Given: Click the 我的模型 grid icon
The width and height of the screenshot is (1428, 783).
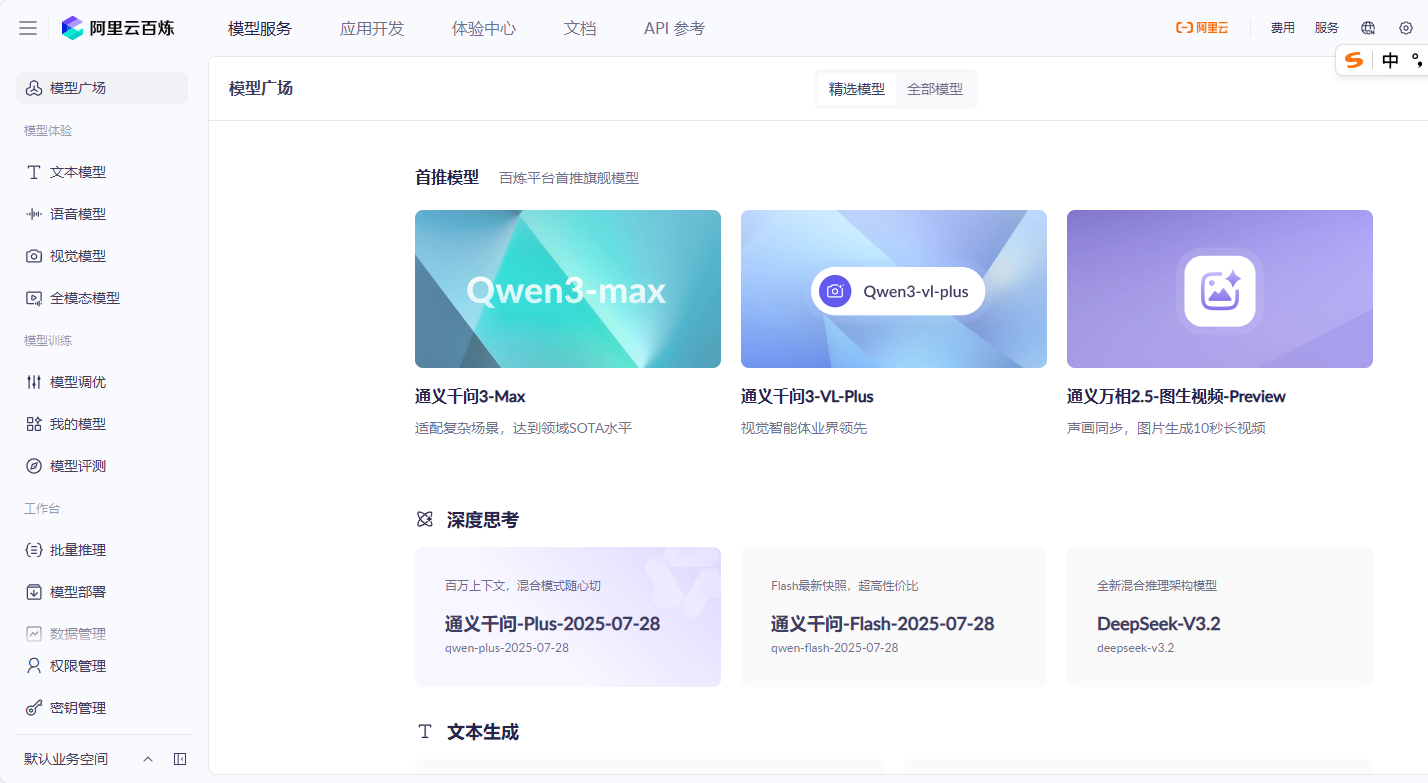Looking at the screenshot, I should [33, 424].
